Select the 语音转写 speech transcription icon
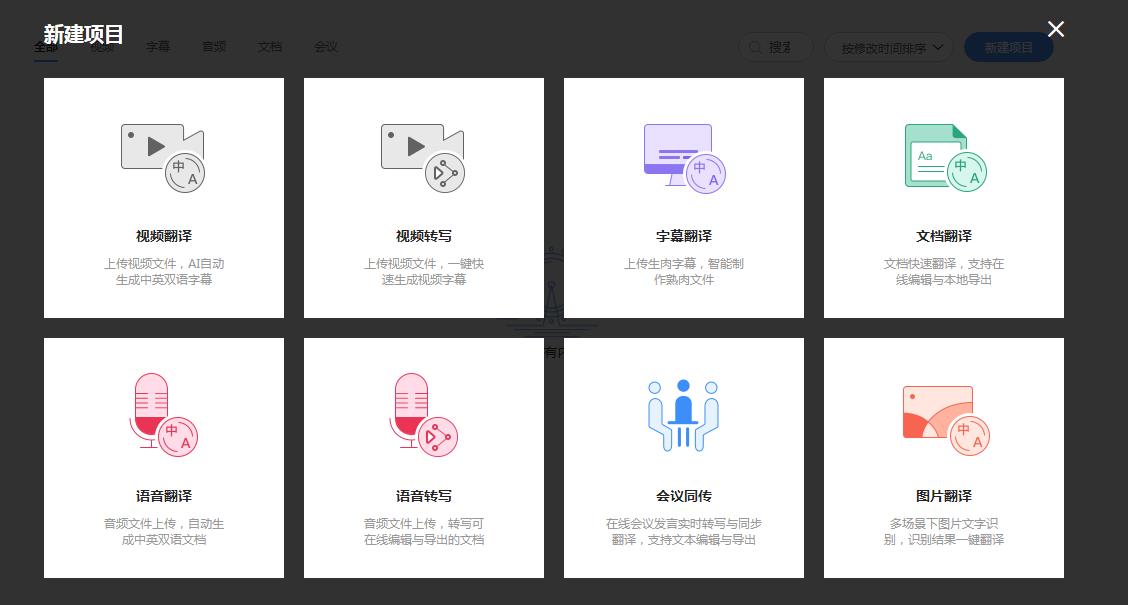 423,413
